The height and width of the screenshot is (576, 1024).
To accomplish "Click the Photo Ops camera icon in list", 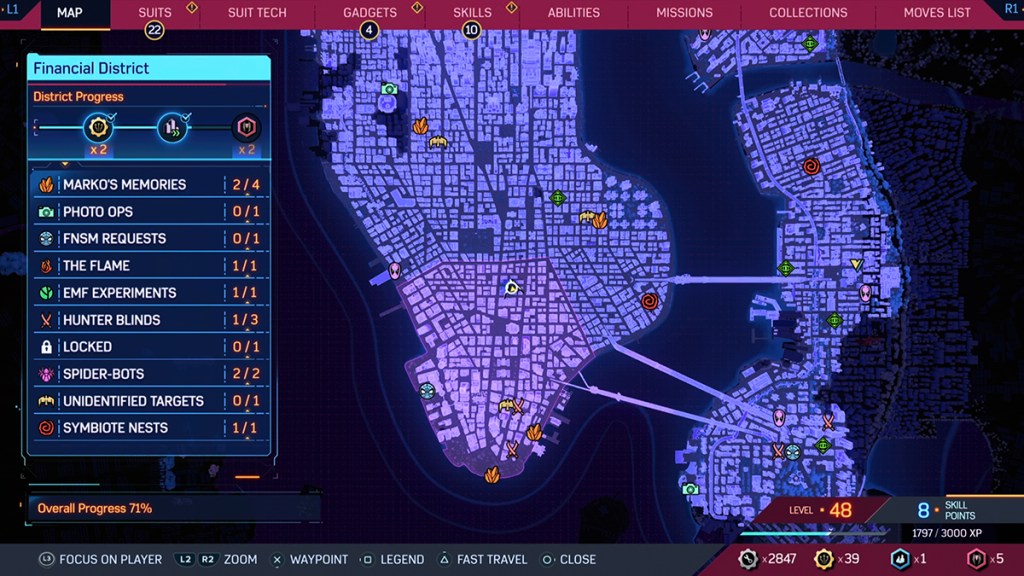I will click(x=46, y=212).
